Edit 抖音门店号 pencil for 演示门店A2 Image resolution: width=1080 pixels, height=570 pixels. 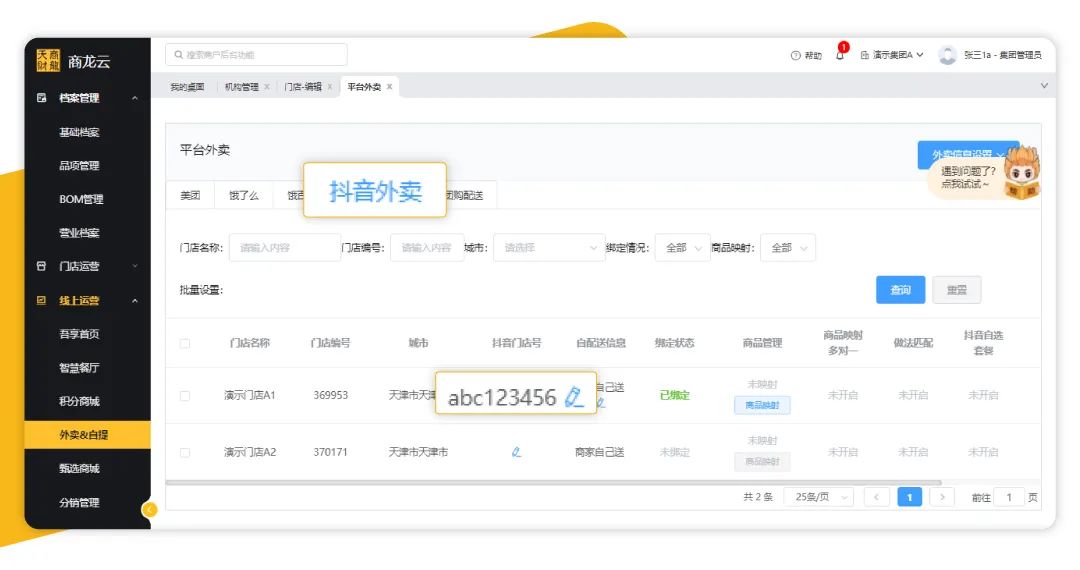click(x=516, y=452)
